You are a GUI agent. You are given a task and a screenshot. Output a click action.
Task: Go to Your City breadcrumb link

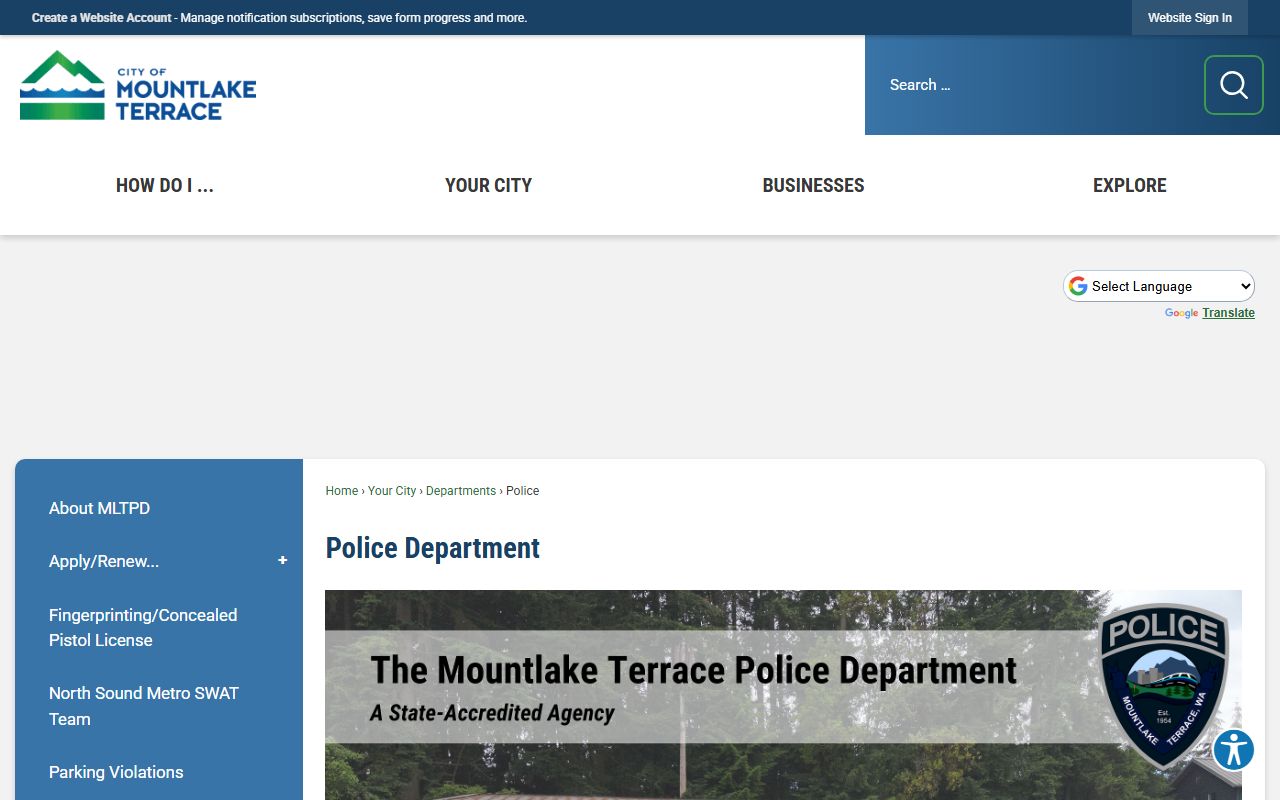[x=392, y=491]
